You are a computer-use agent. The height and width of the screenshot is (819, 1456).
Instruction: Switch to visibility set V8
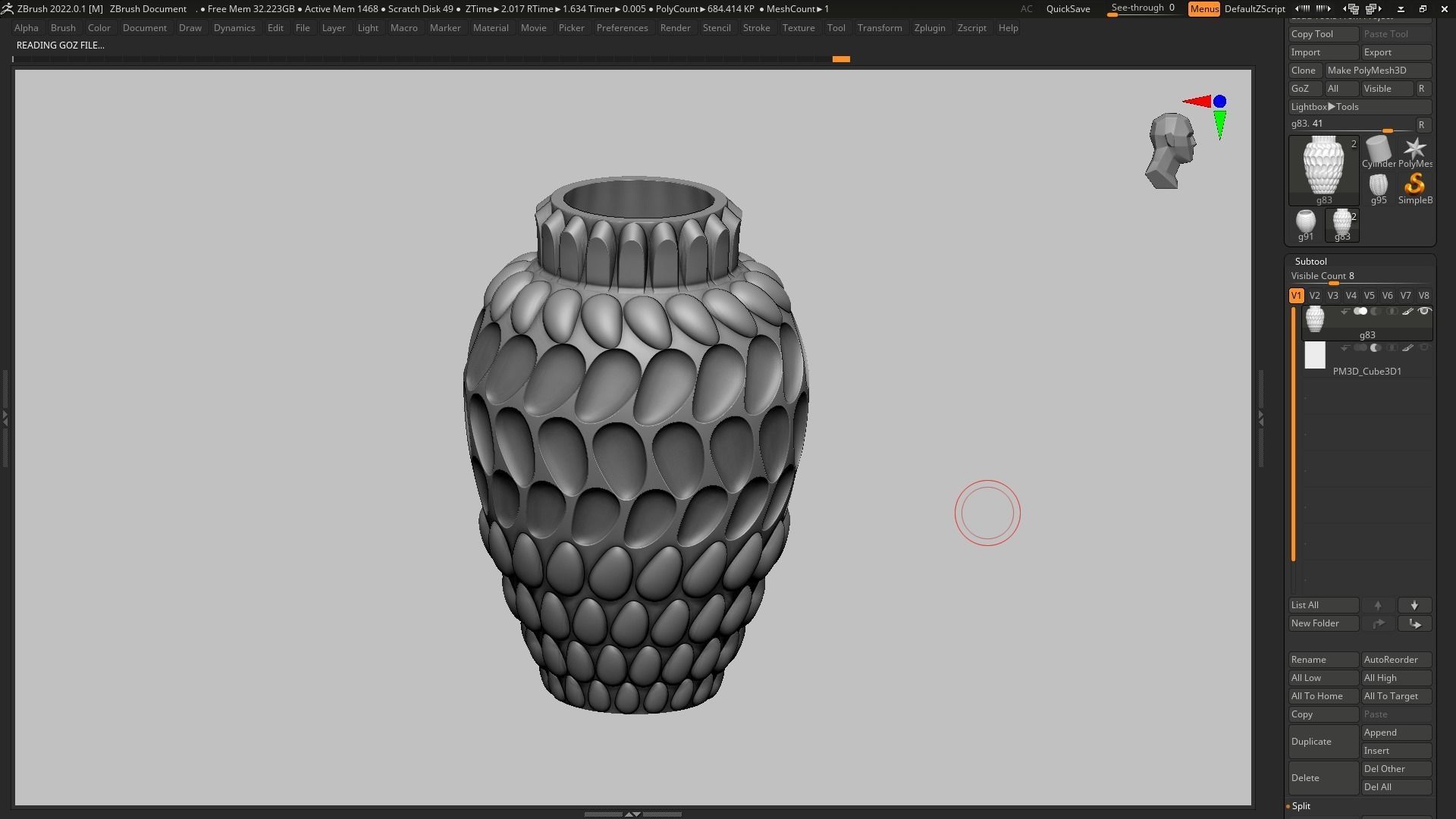pos(1423,296)
